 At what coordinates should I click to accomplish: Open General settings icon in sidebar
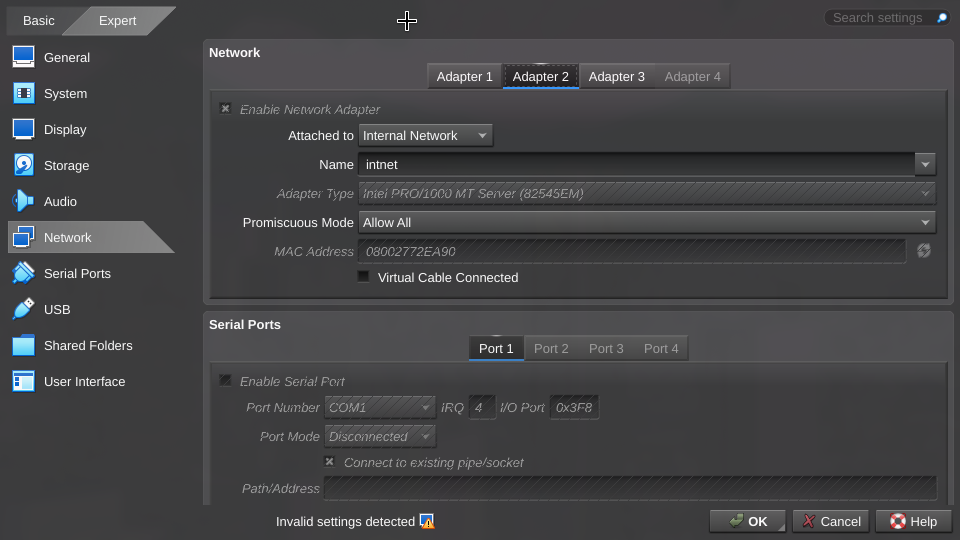[x=23, y=57]
